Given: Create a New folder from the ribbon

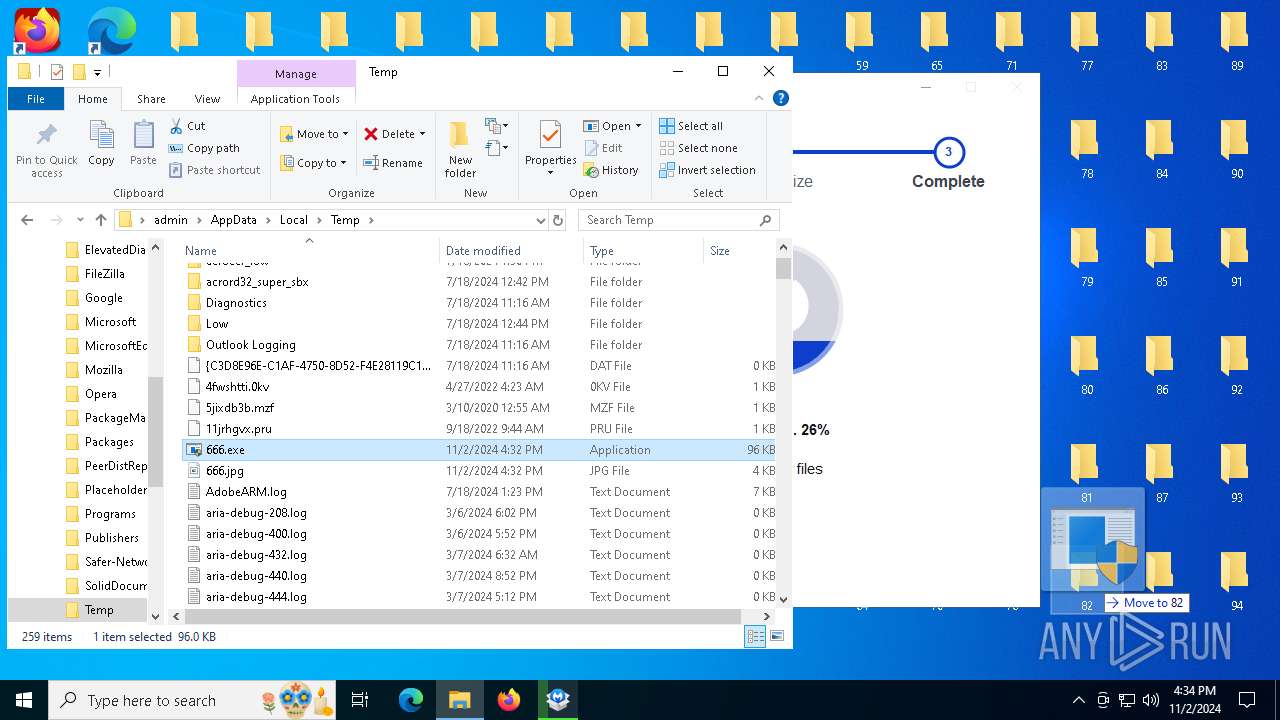Looking at the screenshot, I should pos(460,150).
